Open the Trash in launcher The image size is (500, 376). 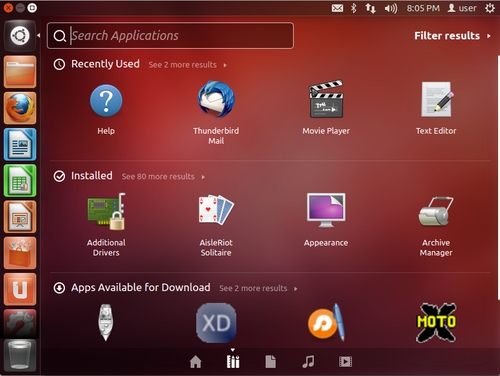(20, 355)
